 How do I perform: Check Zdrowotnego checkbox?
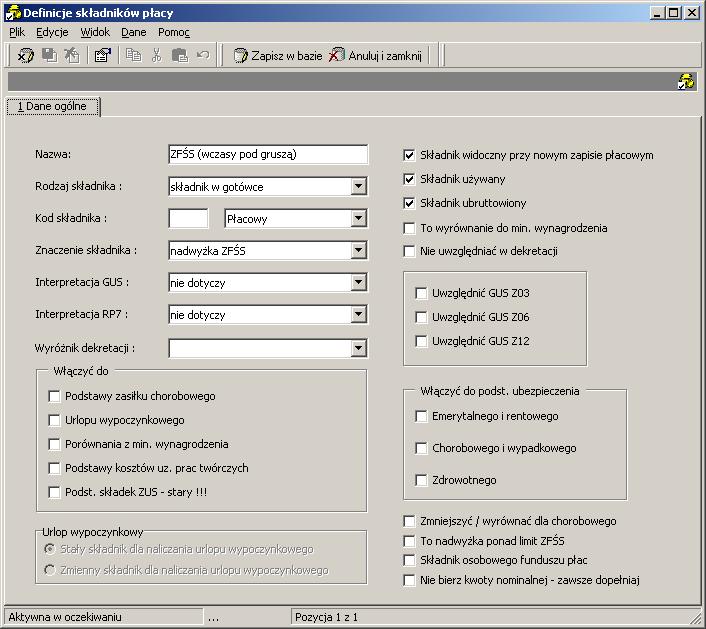[421, 480]
